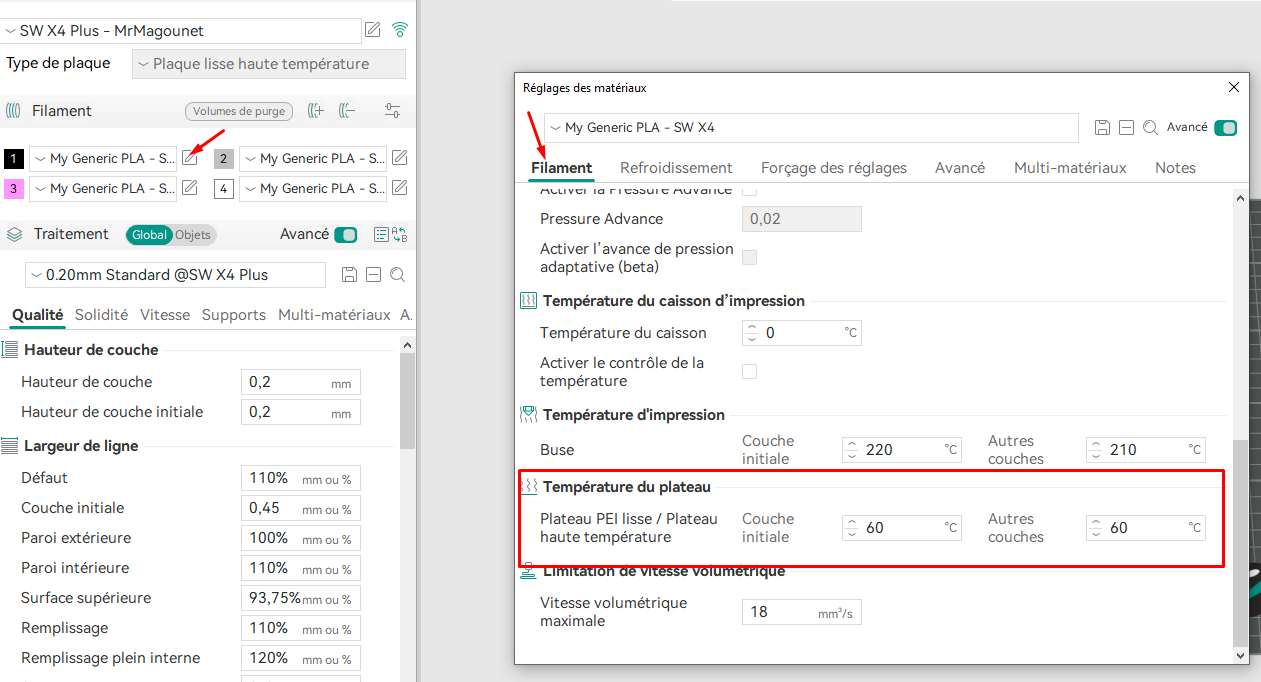Open filament settings sliders icon

(392, 111)
